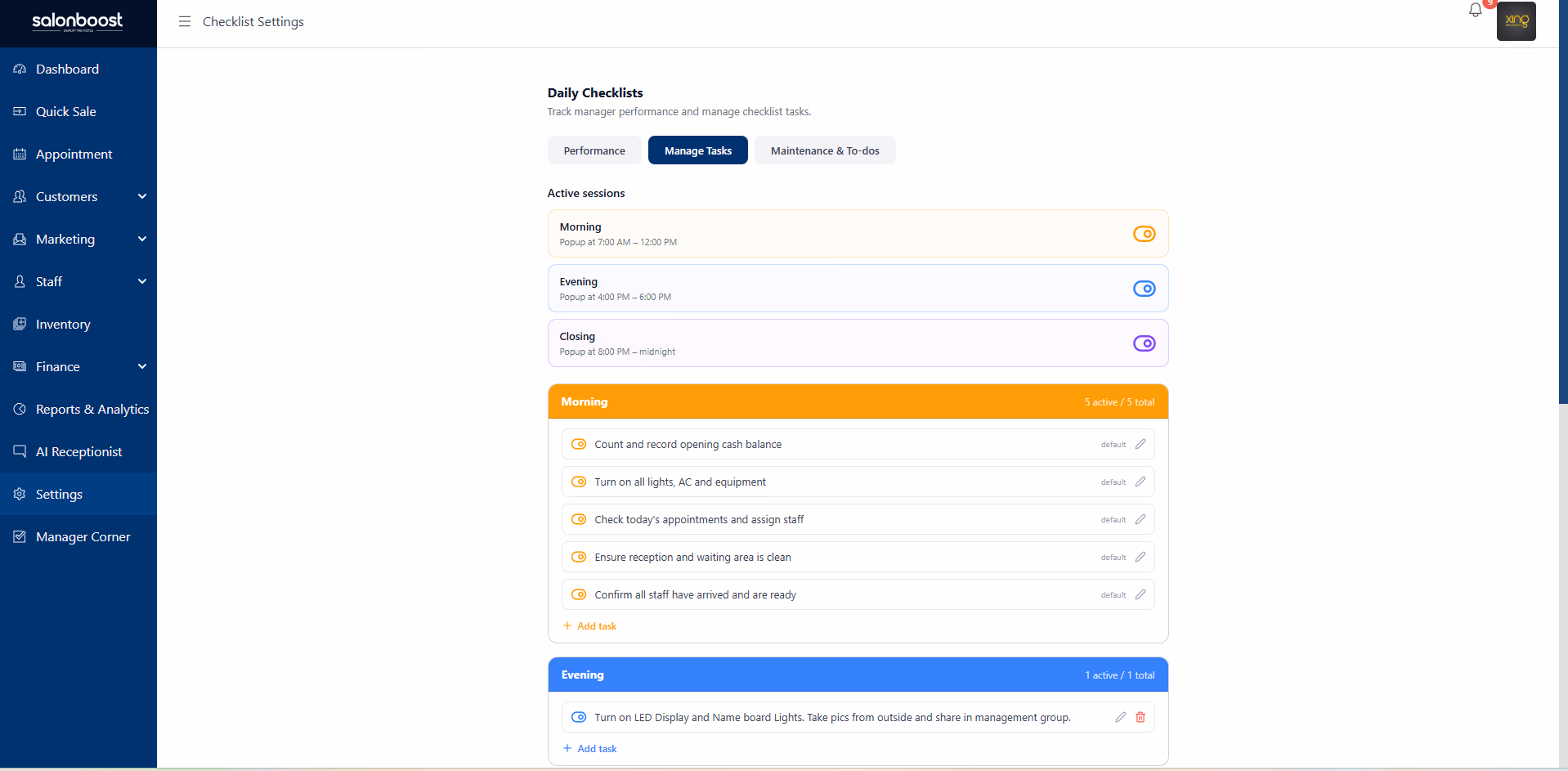Toggle 'Turn on all lights, AC' task
Viewport: 1568px width, 771px height.
579,482
